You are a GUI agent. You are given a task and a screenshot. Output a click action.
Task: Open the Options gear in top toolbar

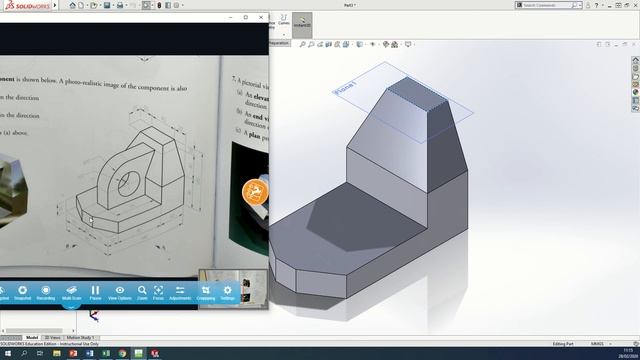tap(176, 5)
